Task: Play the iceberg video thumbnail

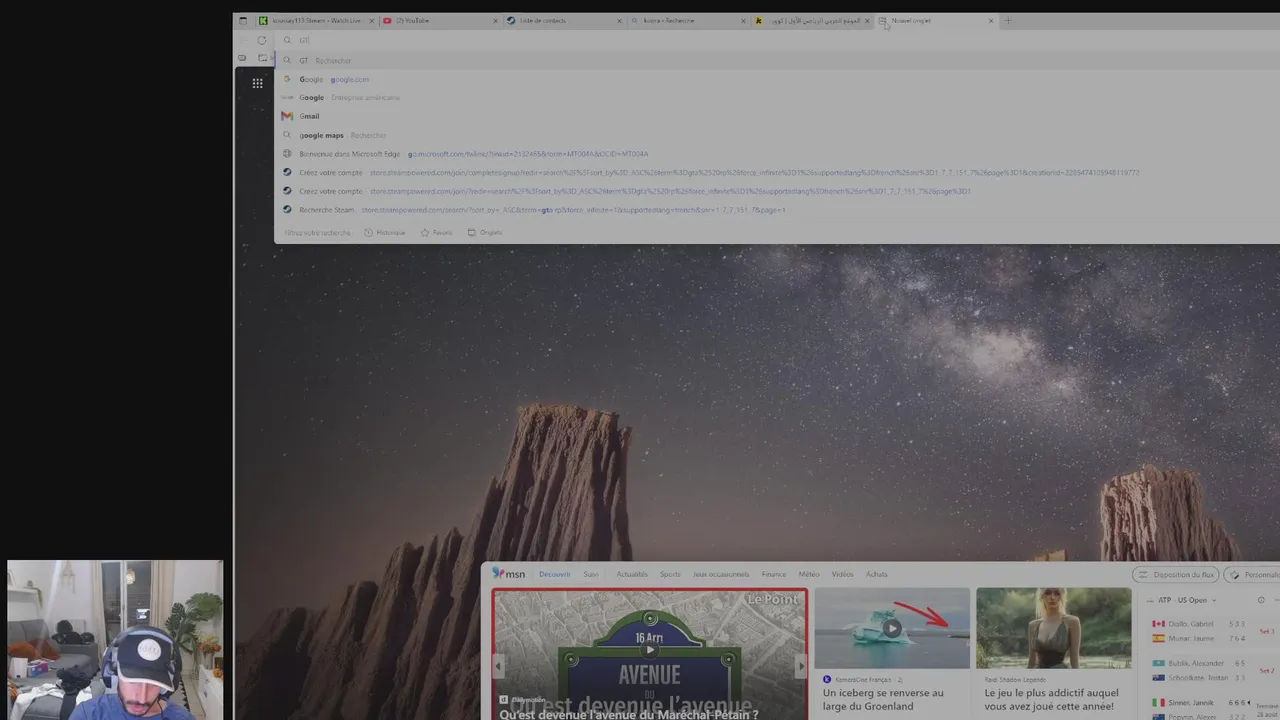Action: [x=892, y=628]
